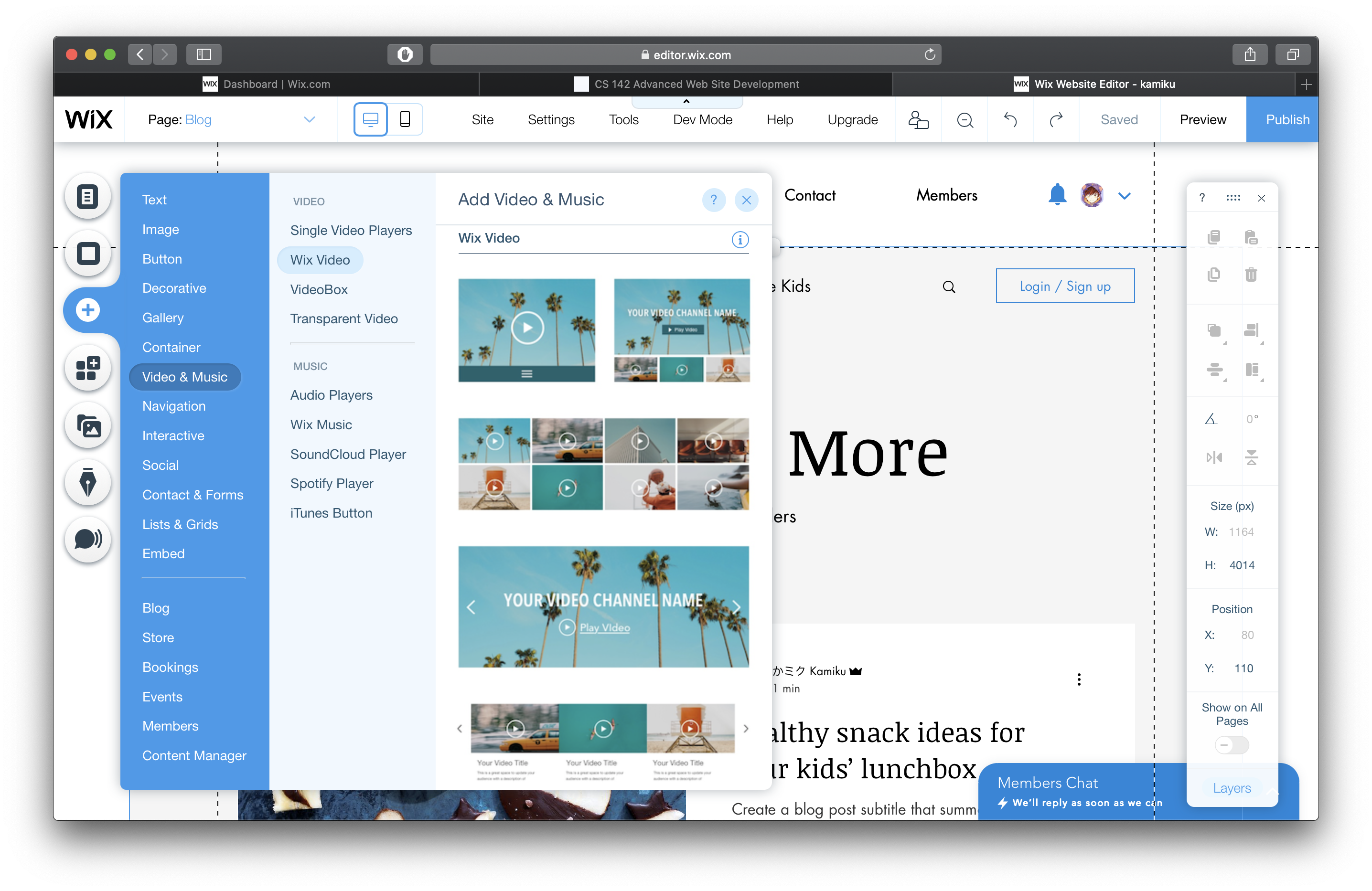Click the undo arrow in the top bar

1010,119
